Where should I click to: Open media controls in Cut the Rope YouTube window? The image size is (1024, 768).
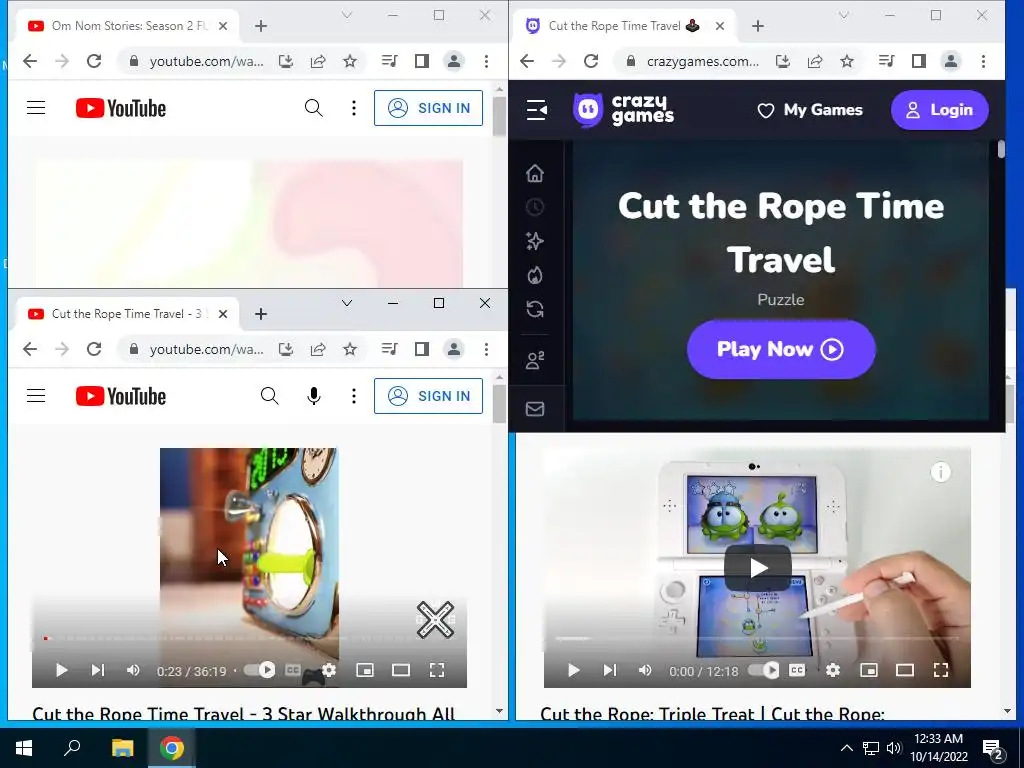pyautogui.click(x=390, y=349)
